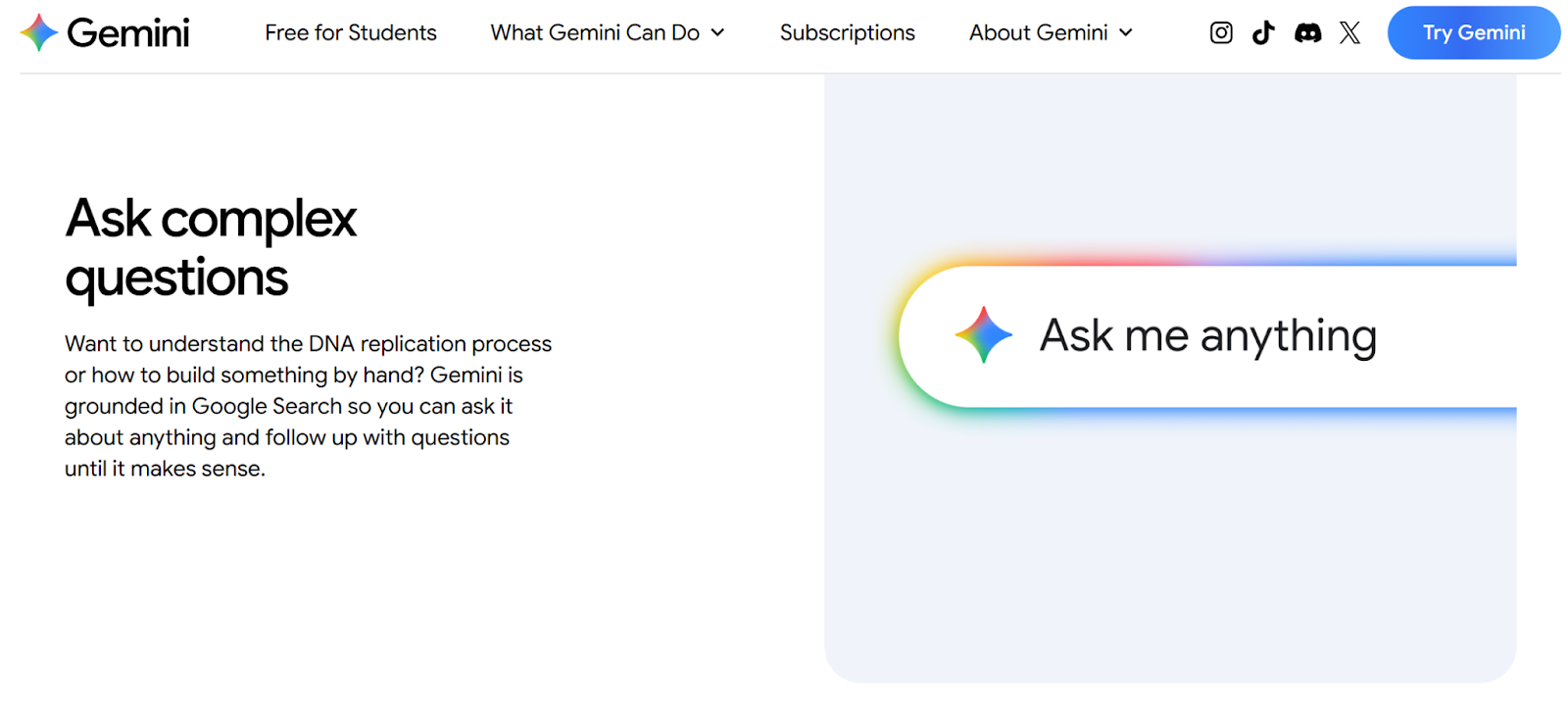The width and height of the screenshot is (1568, 704).
Task: Select the 'Free for Students' menu item
Action: click(x=350, y=32)
